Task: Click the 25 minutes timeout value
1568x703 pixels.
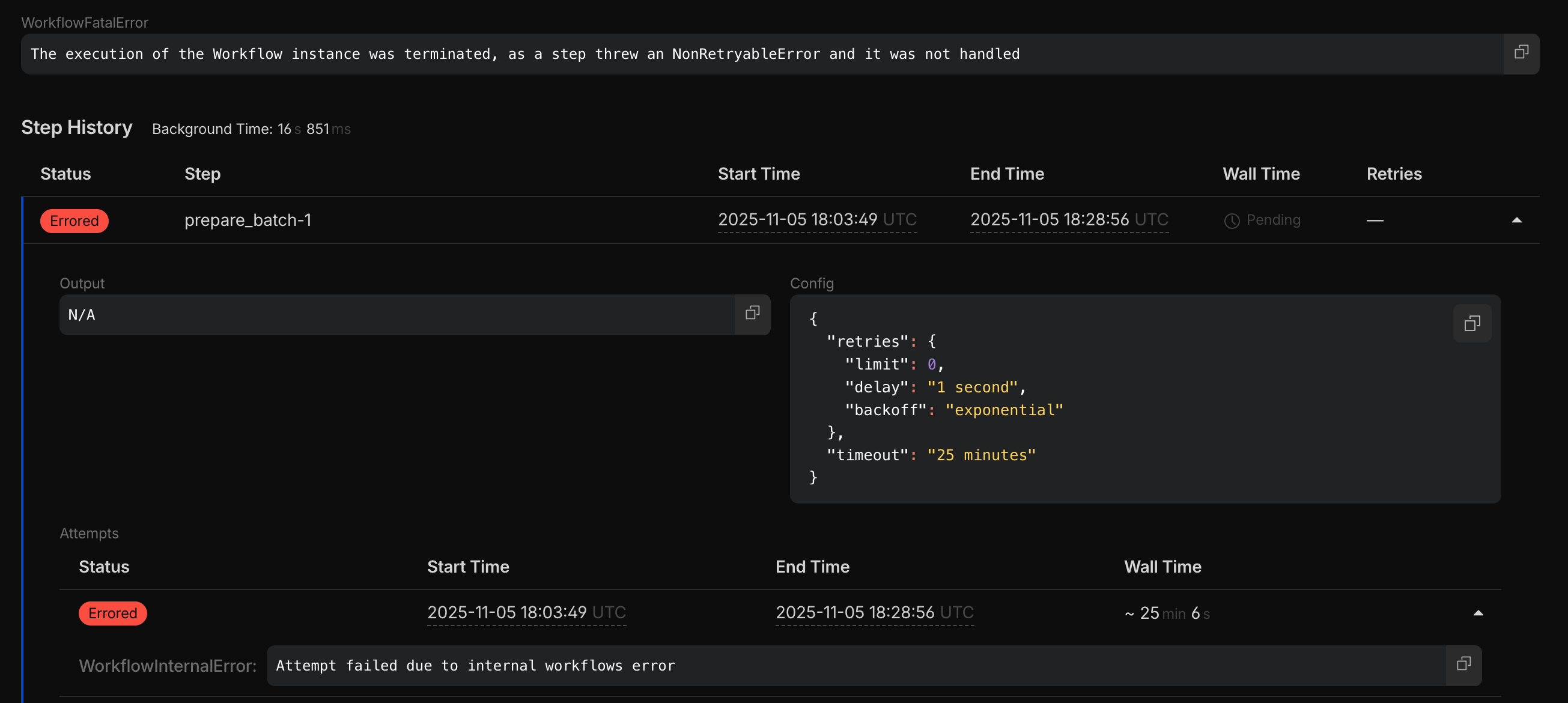Action: pyautogui.click(x=980, y=455)
